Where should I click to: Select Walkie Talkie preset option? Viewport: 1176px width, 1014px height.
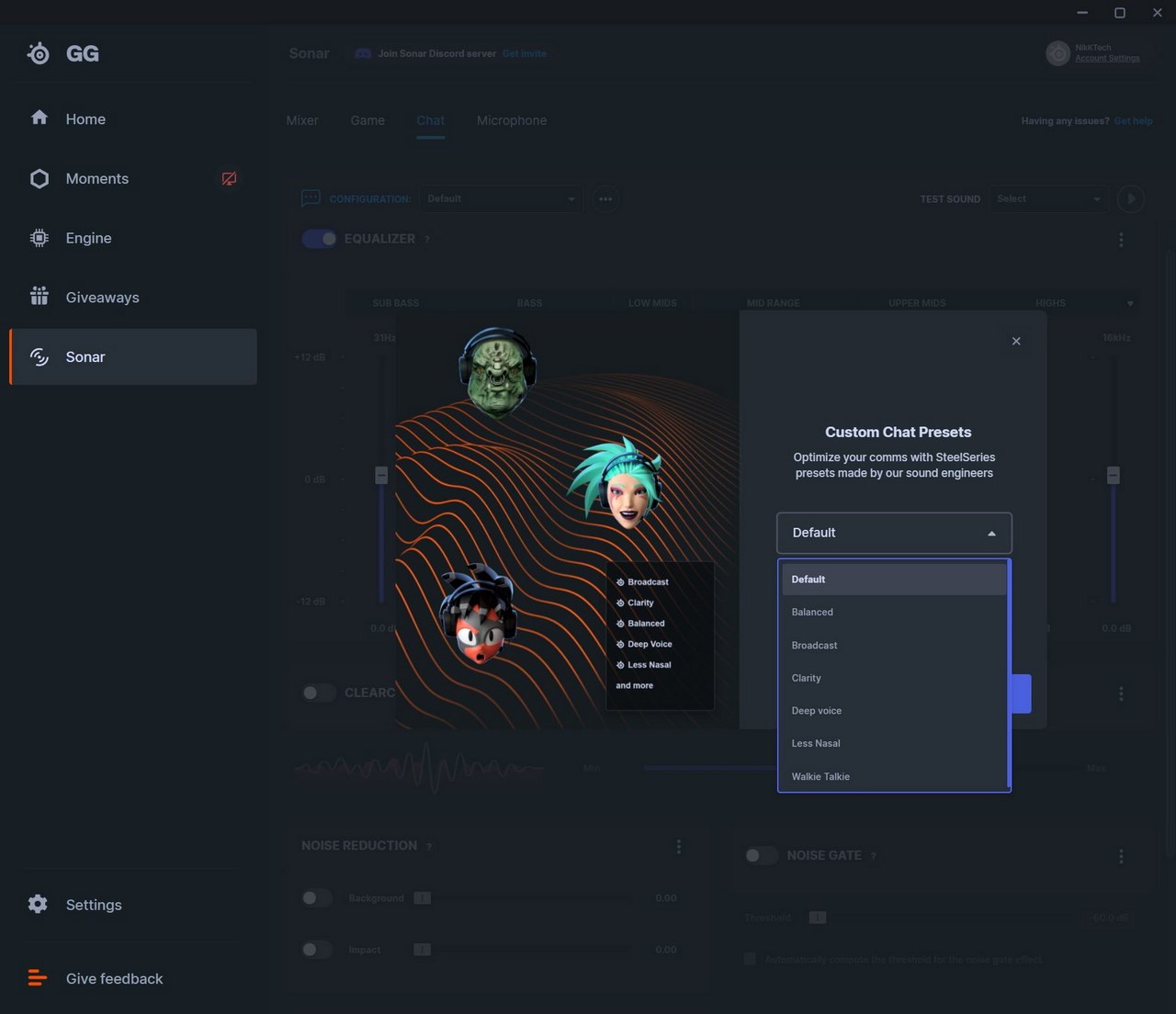point(894,776)
